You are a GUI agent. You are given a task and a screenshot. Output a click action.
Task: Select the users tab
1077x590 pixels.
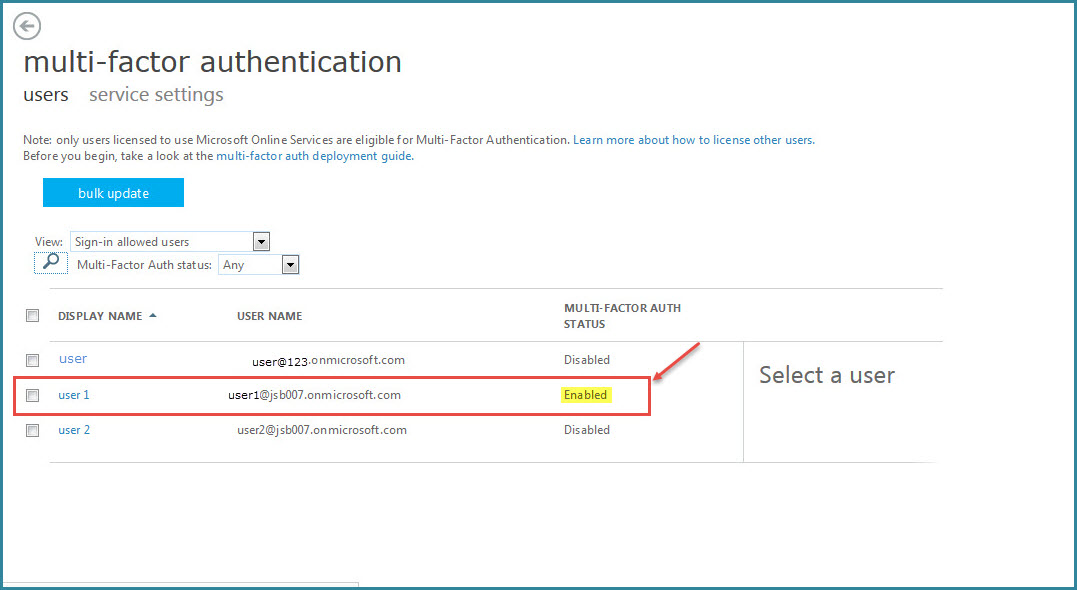(46, 95)
